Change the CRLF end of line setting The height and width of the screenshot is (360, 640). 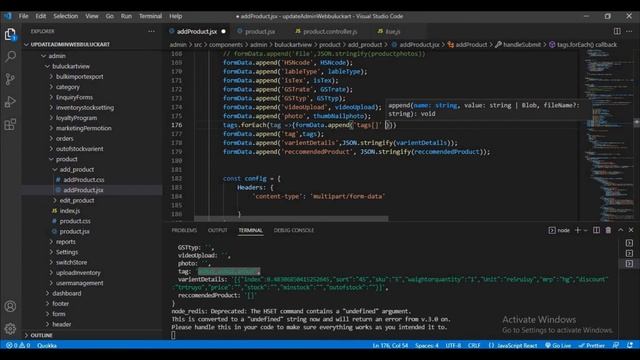pyautogui.click(x=474, y=345)
